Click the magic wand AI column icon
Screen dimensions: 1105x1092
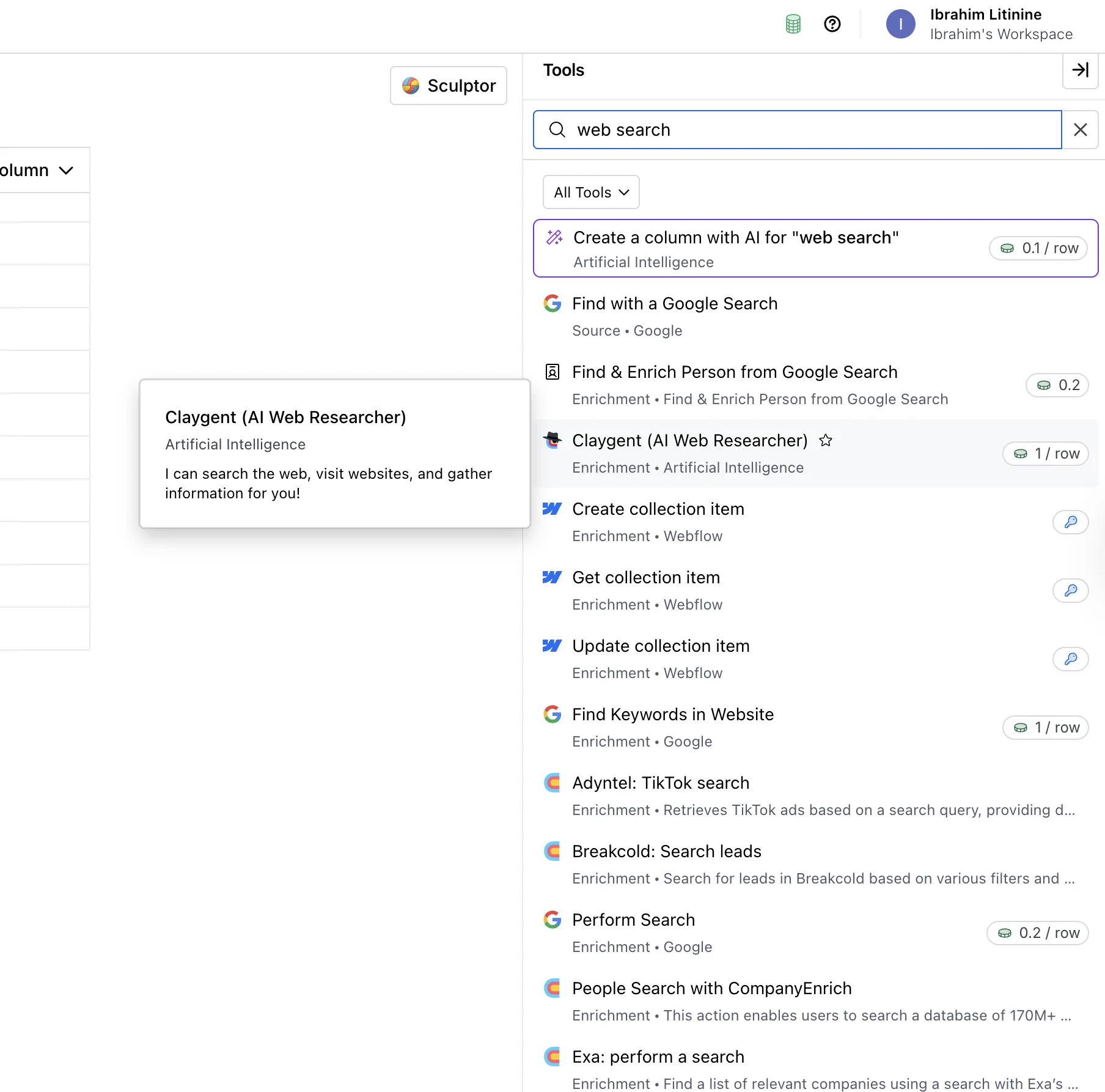(x=554, y=237)
